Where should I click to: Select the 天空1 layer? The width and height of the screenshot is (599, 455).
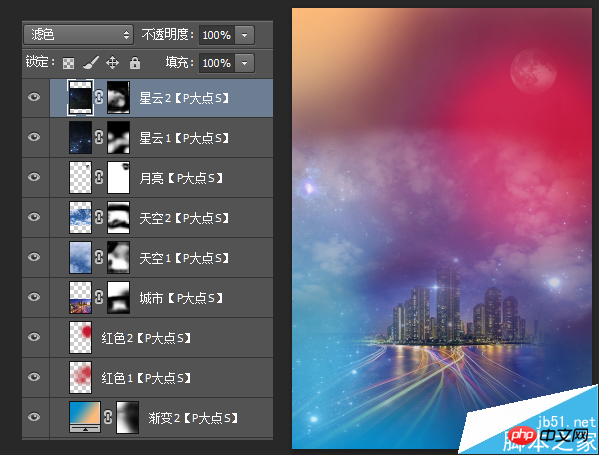point(161,257)
